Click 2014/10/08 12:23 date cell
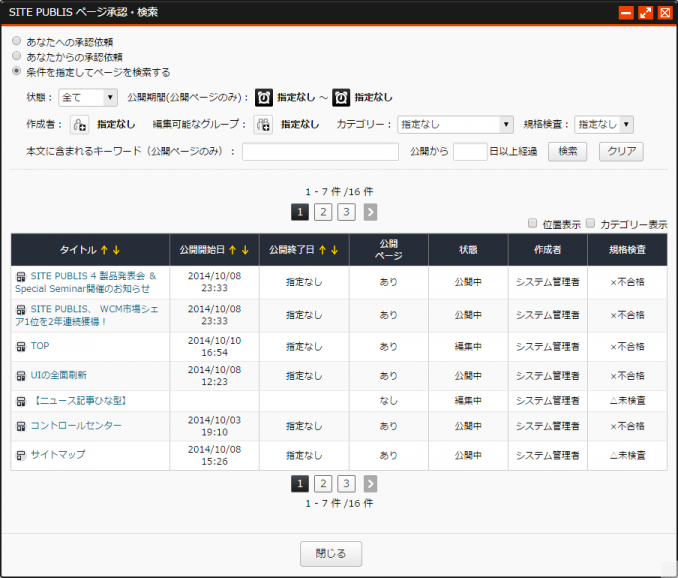This screenshot has width=678, height=578. click(x=214, y=376)
